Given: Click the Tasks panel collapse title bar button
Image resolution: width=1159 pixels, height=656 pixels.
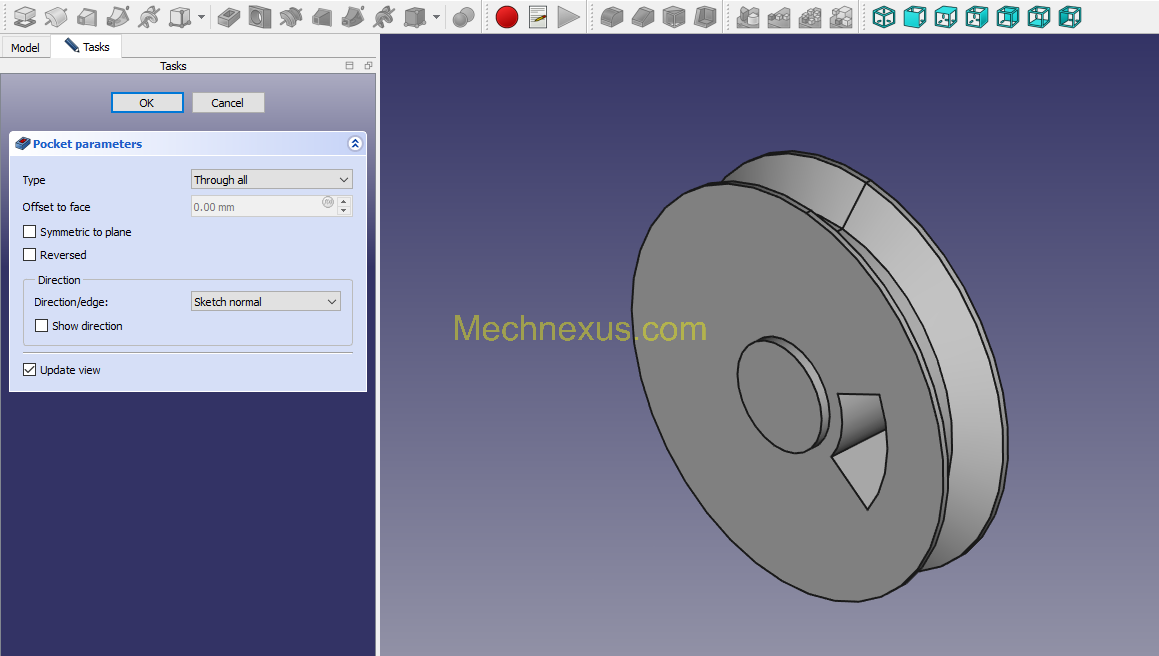Looking at the screenshot, I should coord(350,65).
